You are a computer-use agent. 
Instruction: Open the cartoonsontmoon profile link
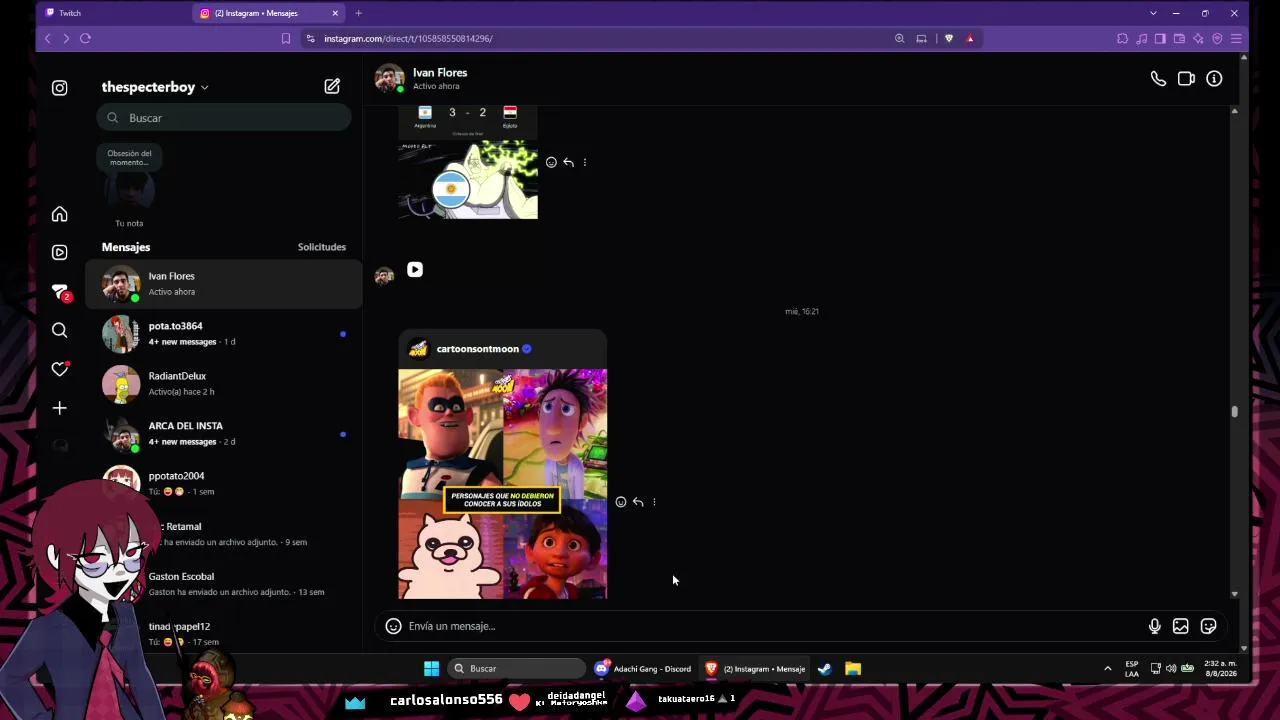(x=478, y=349)
